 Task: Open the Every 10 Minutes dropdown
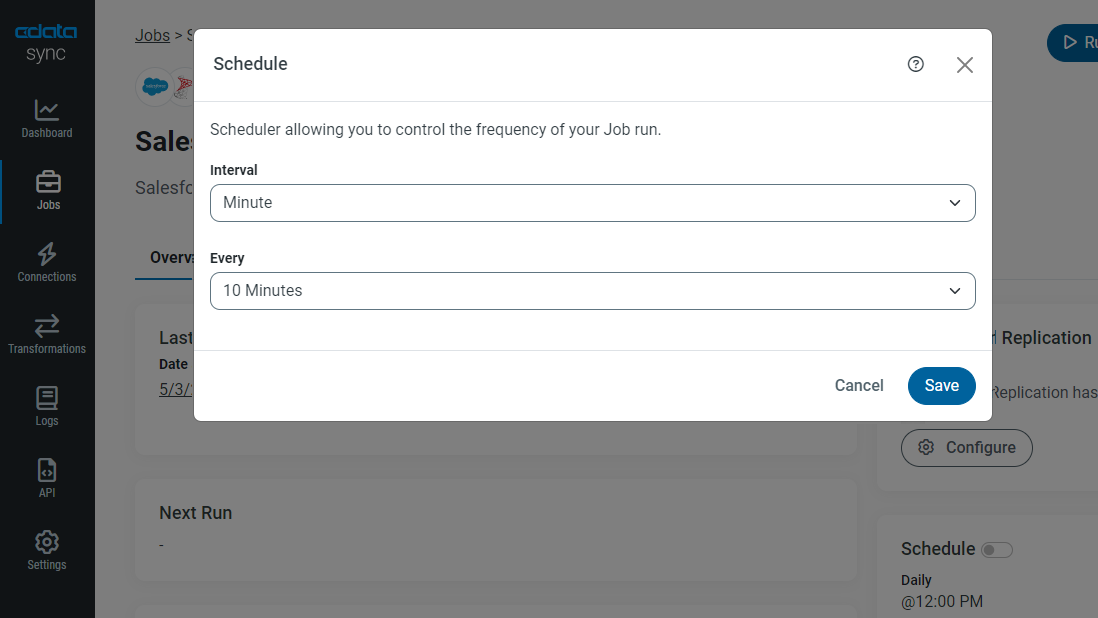[x=592, y=291]
